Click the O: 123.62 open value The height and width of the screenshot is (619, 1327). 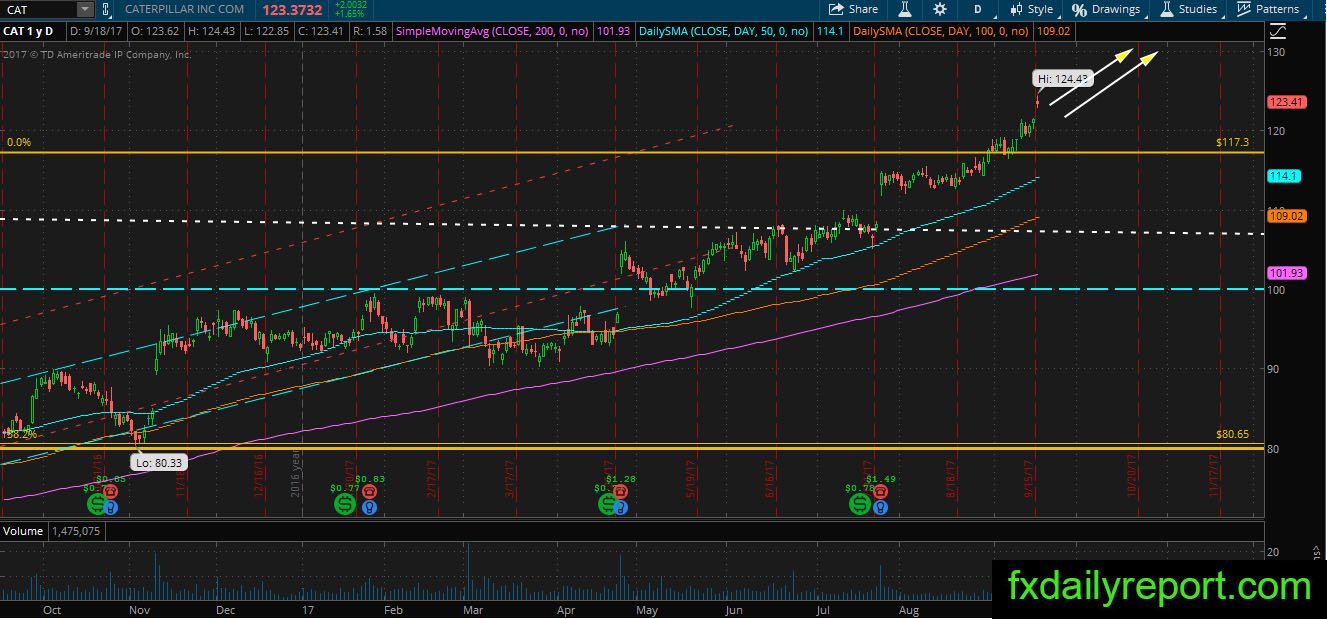click(156, 31)
